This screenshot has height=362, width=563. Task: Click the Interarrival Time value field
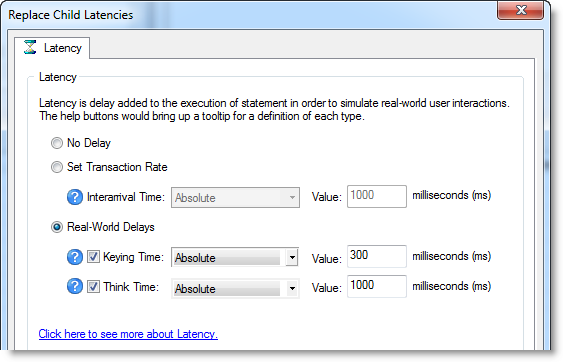pyautogui.click(x=377, y=196)
